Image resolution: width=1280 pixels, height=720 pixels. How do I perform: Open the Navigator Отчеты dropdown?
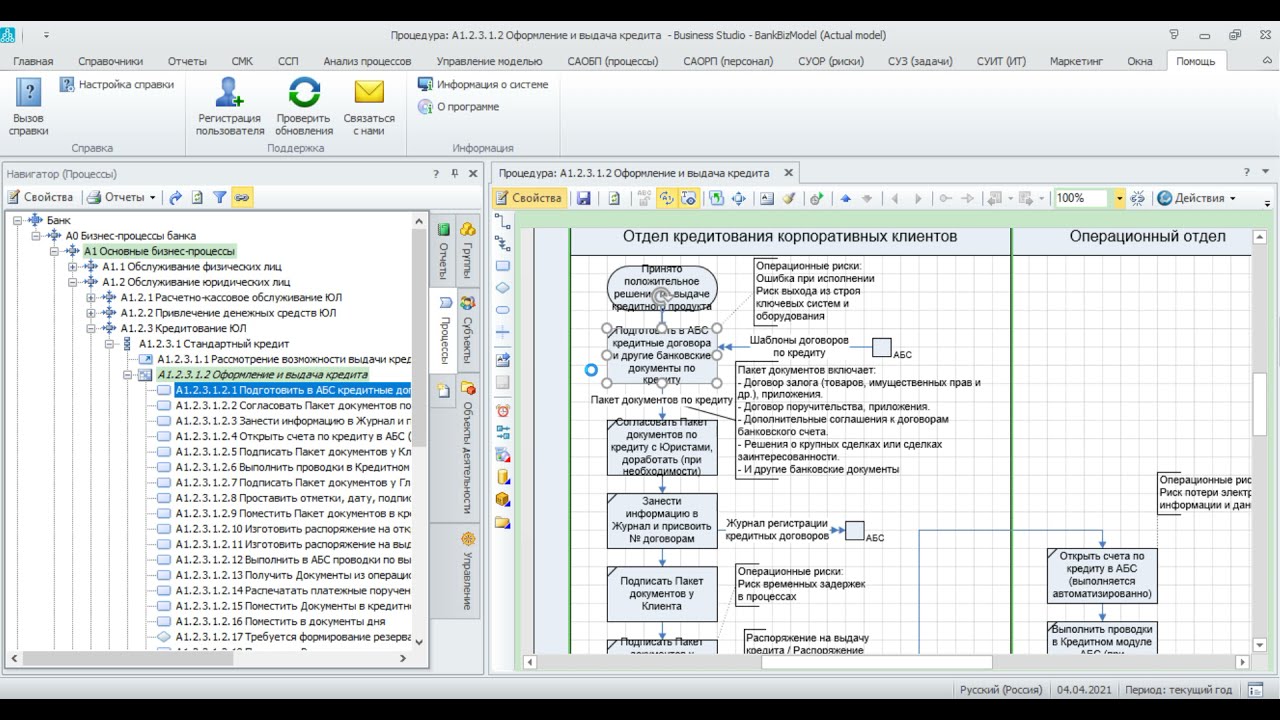click(x=121, y=197)
